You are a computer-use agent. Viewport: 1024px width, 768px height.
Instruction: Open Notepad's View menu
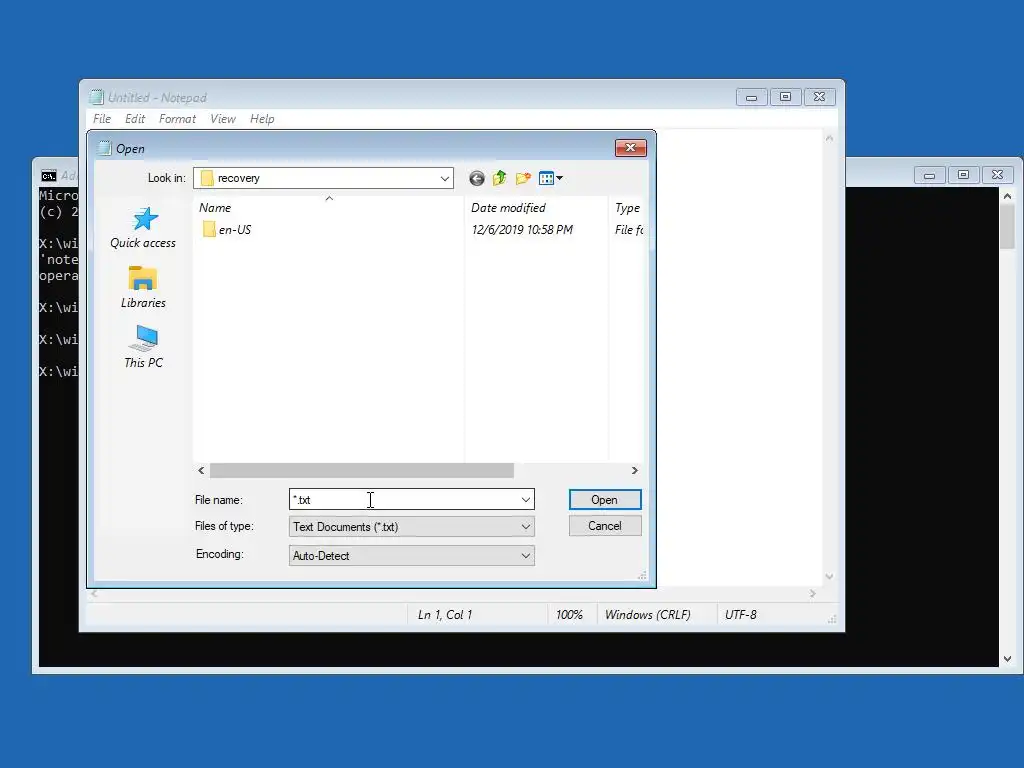coord(223,119)
